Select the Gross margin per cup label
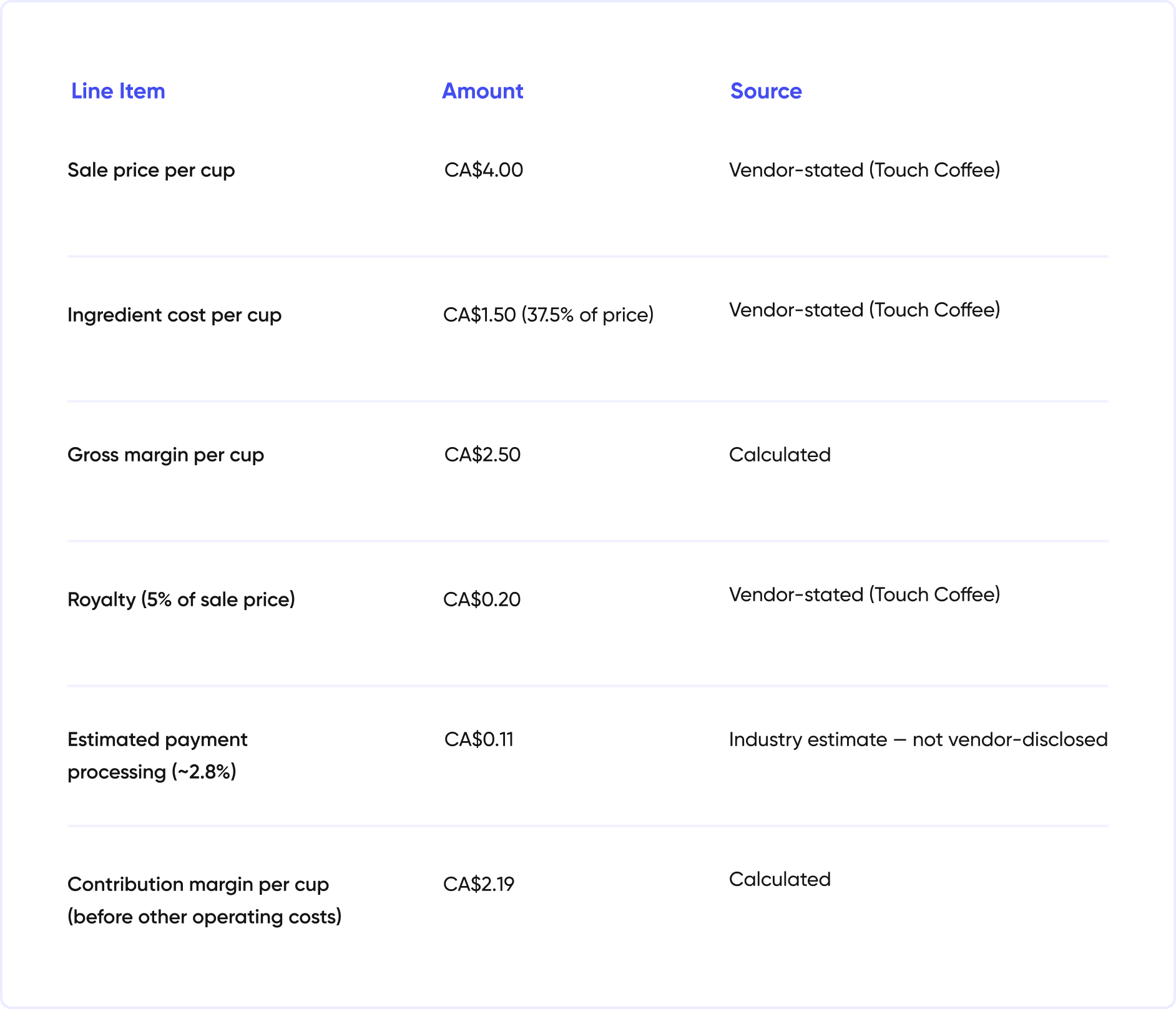The image size is (1176, 1009). pos(165,455)
